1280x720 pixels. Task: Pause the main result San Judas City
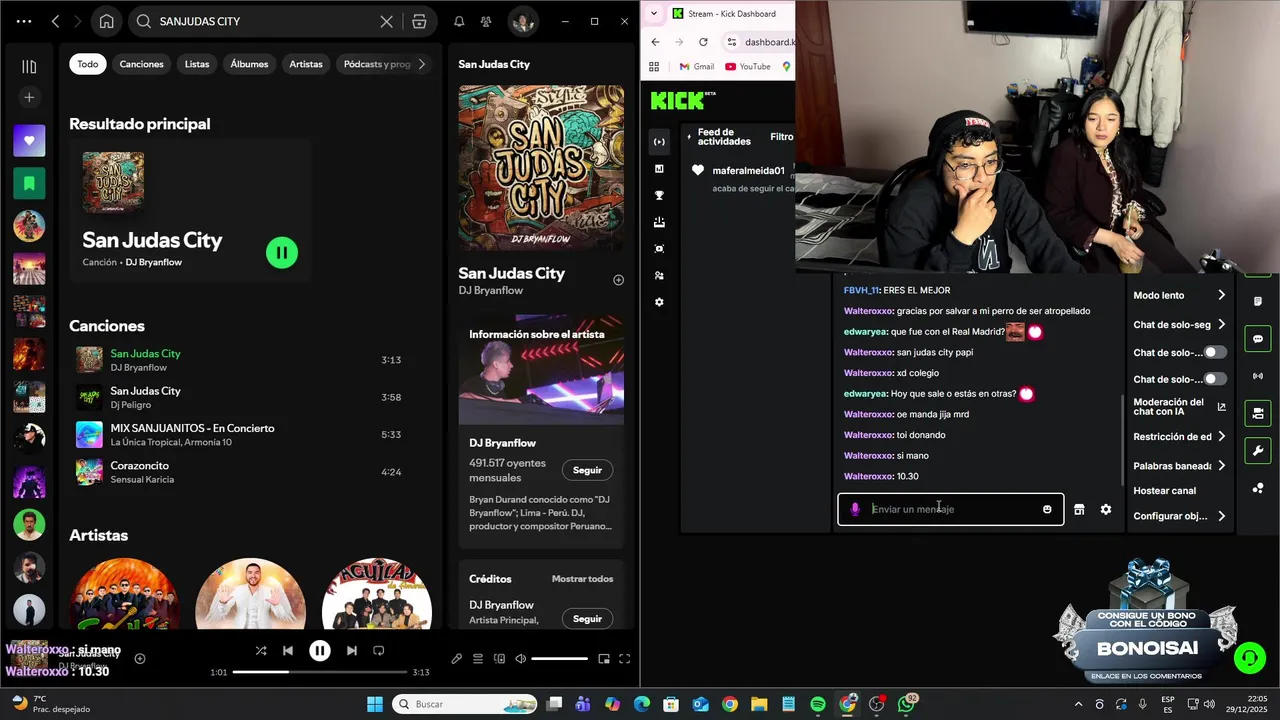click(282, 252)
